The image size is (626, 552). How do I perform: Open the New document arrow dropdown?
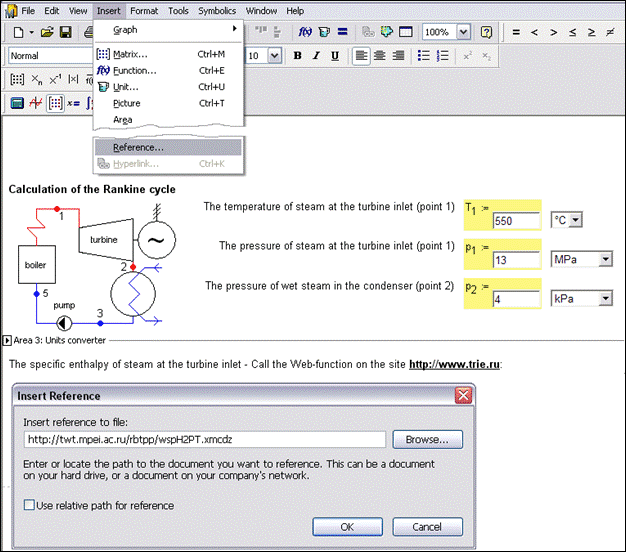coord(31,32)
